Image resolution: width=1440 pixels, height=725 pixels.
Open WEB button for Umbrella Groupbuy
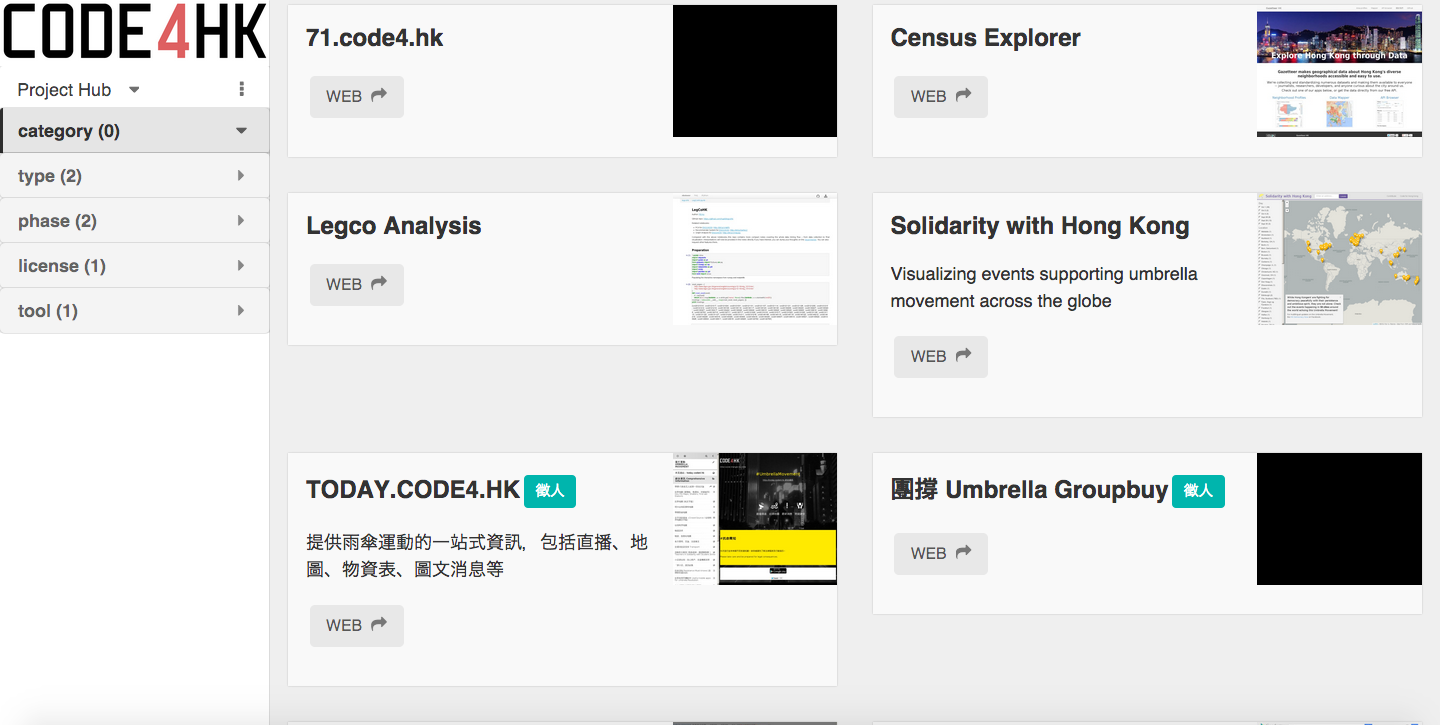(941, 554)
